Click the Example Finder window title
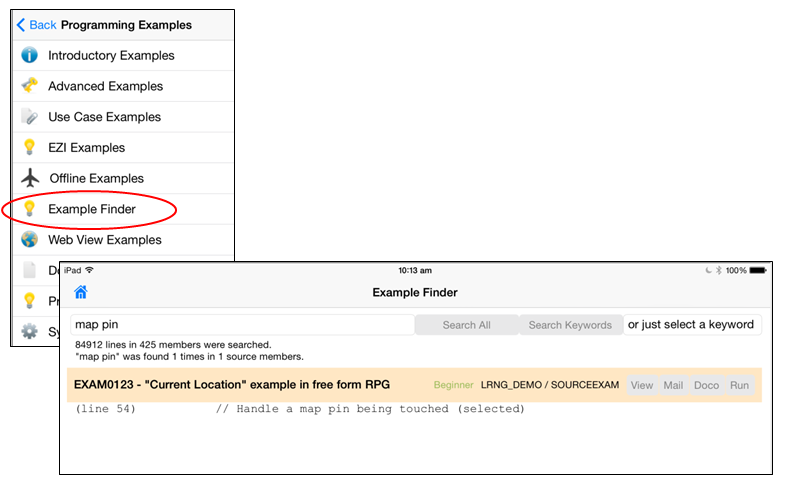The width and height of the screenshot is (788, 487). tap(415, 293)
